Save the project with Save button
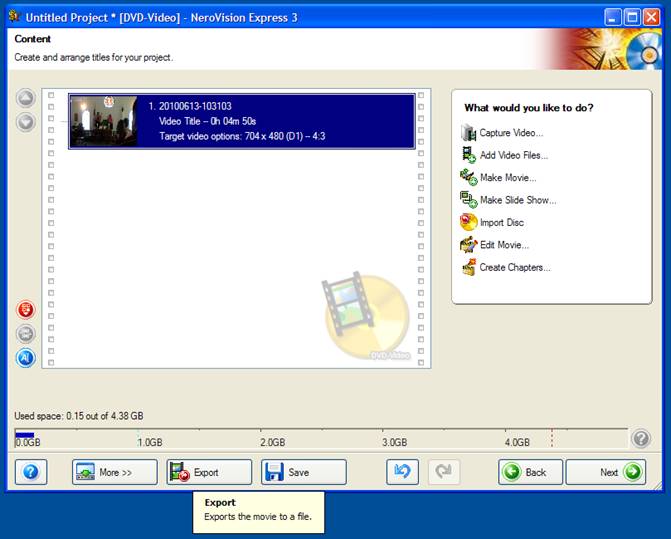This screenshot has height=539, width=671. click(304, 472)
